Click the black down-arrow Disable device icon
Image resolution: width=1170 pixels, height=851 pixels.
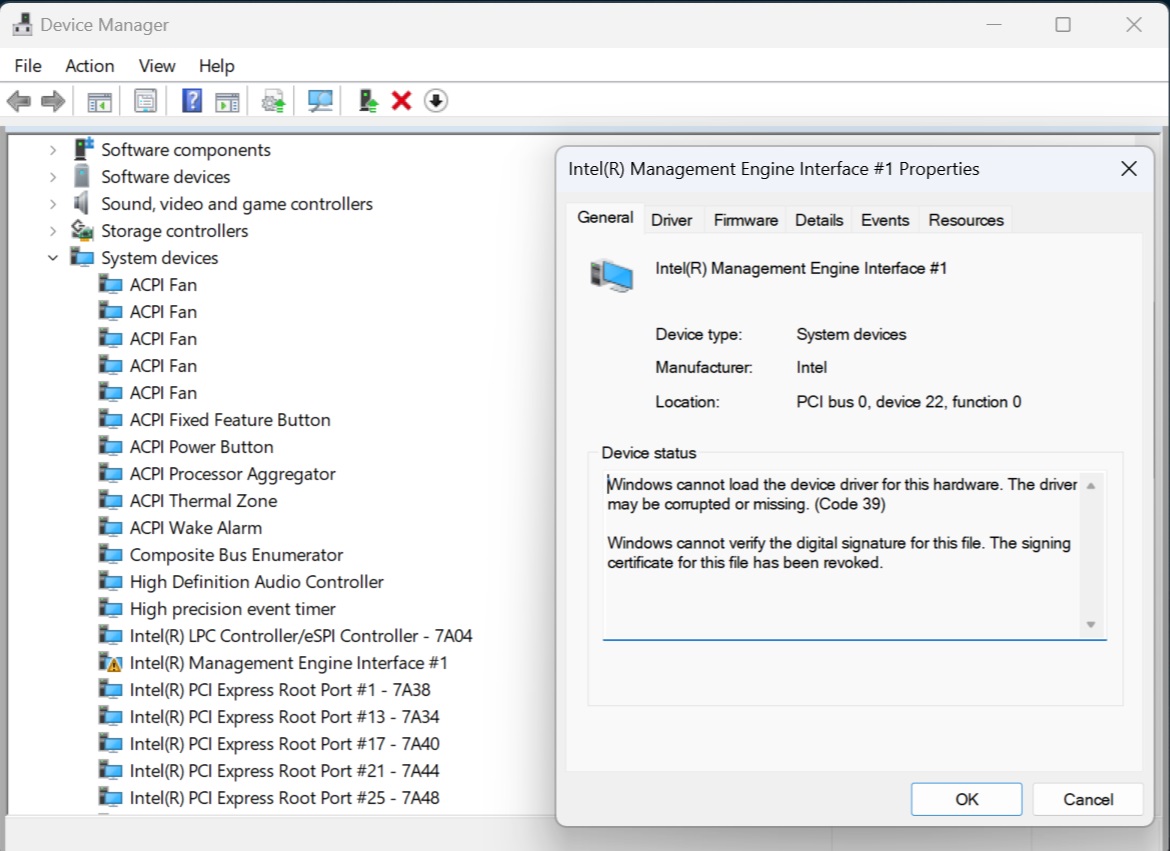(x=436, y=101)
